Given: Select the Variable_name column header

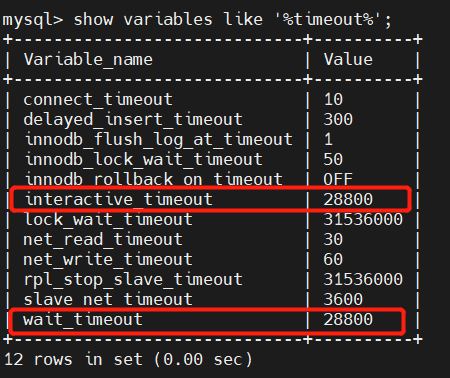Looking at the screenshot, I should tap(88, 60).
